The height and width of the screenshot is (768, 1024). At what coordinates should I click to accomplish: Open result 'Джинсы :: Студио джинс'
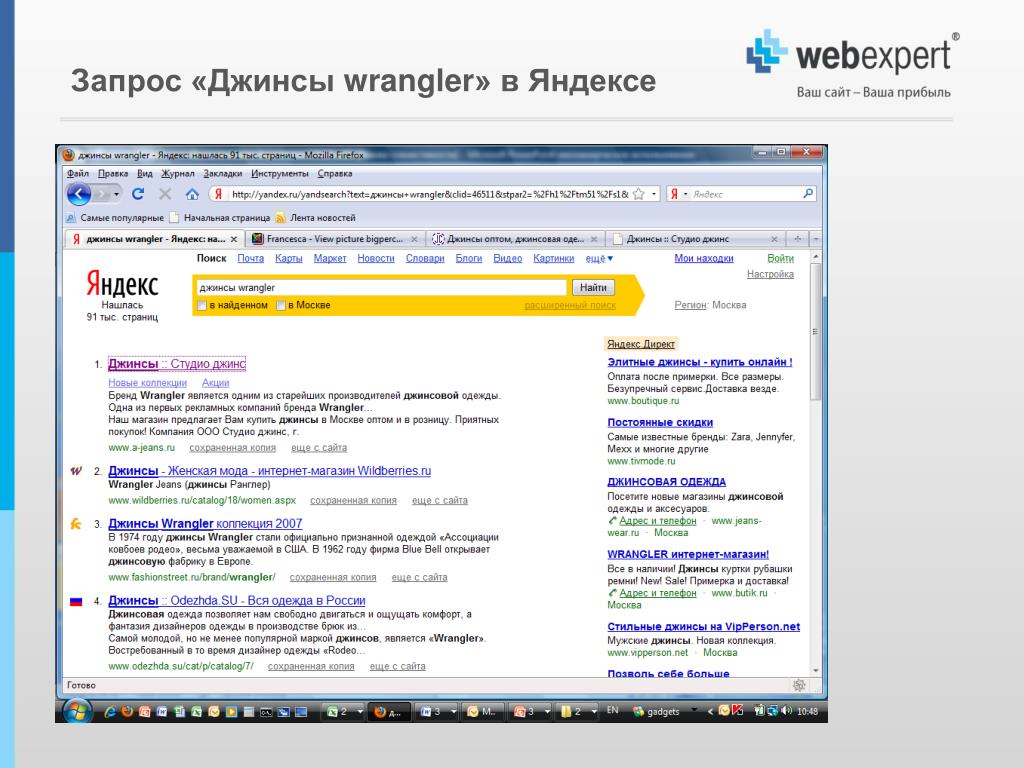tap(177, 364)
